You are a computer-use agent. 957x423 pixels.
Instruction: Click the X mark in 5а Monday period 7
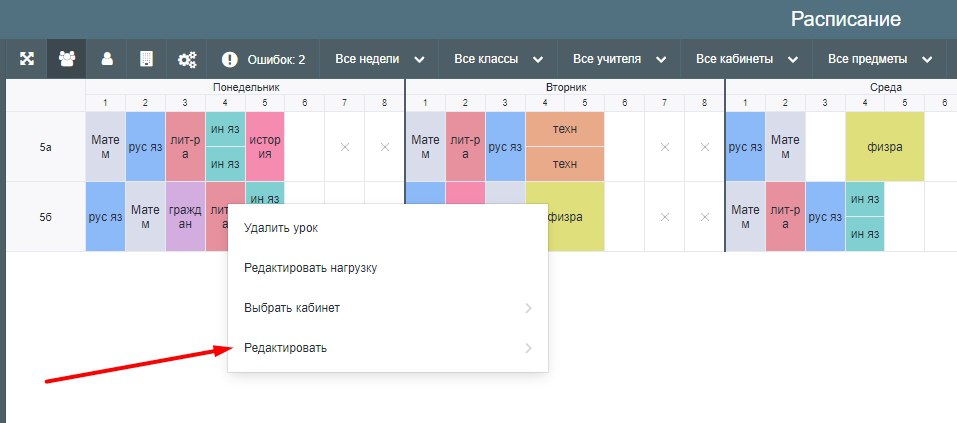[344, 147]
